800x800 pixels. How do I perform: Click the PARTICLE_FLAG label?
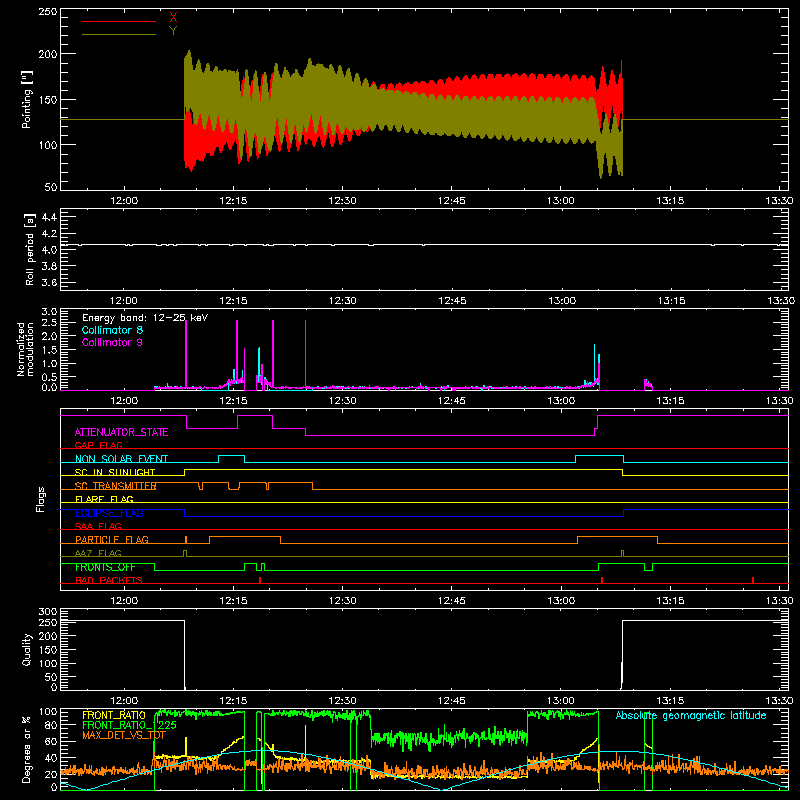pos(112,539)
